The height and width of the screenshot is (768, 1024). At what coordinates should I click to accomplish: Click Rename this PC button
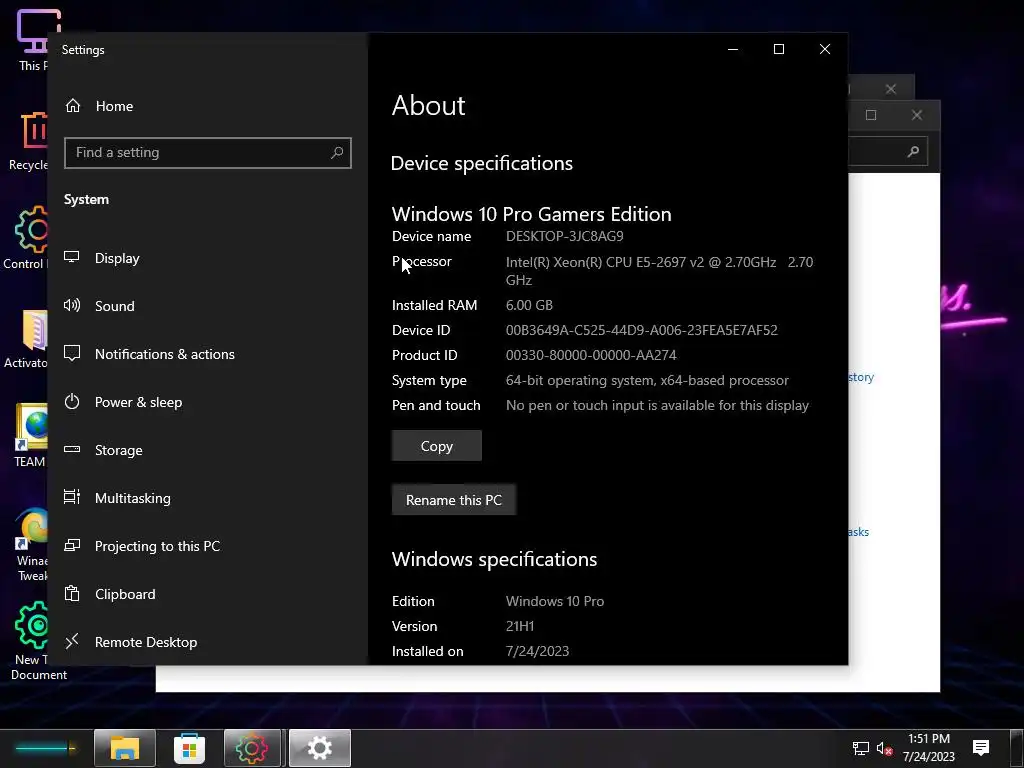click(454, 500)
